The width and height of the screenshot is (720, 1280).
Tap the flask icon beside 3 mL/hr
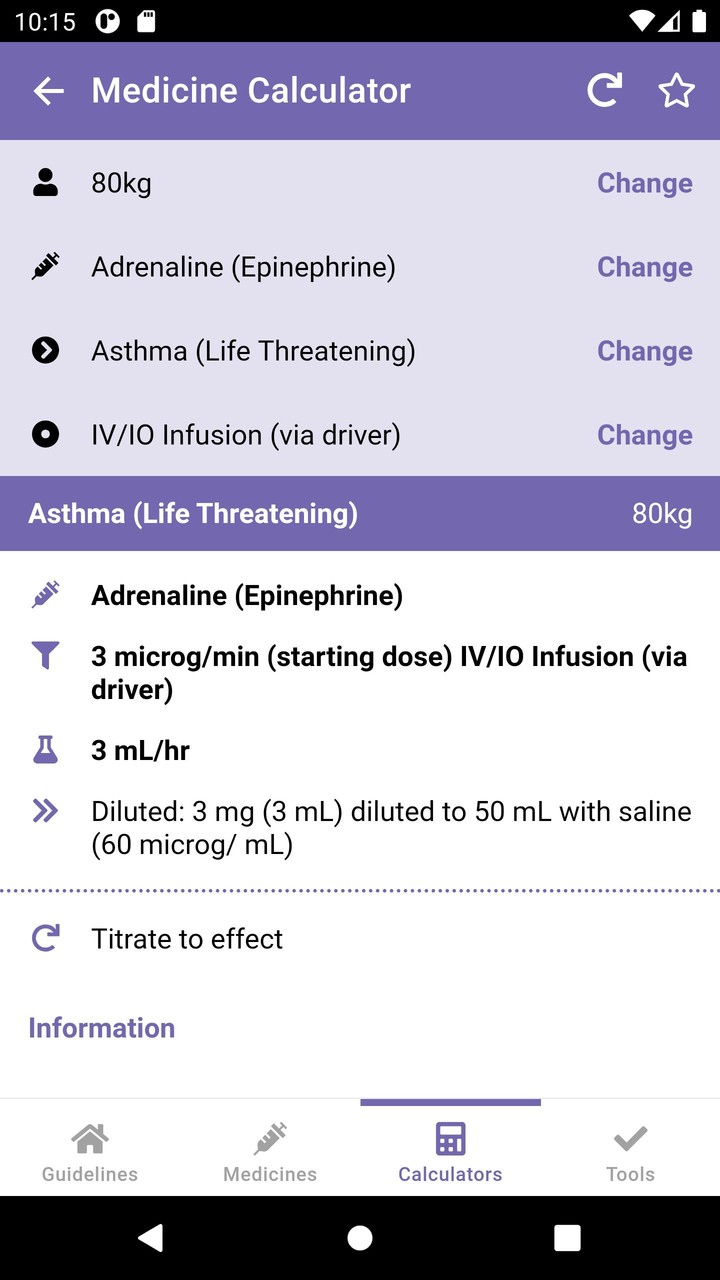coord(45,750)
